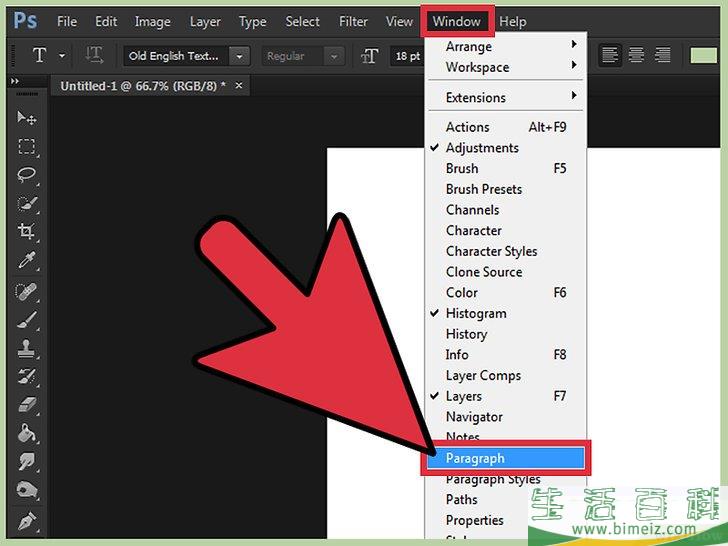Select the Smudge tool
Screen dimensions: 728x546
tap(26, 461)
